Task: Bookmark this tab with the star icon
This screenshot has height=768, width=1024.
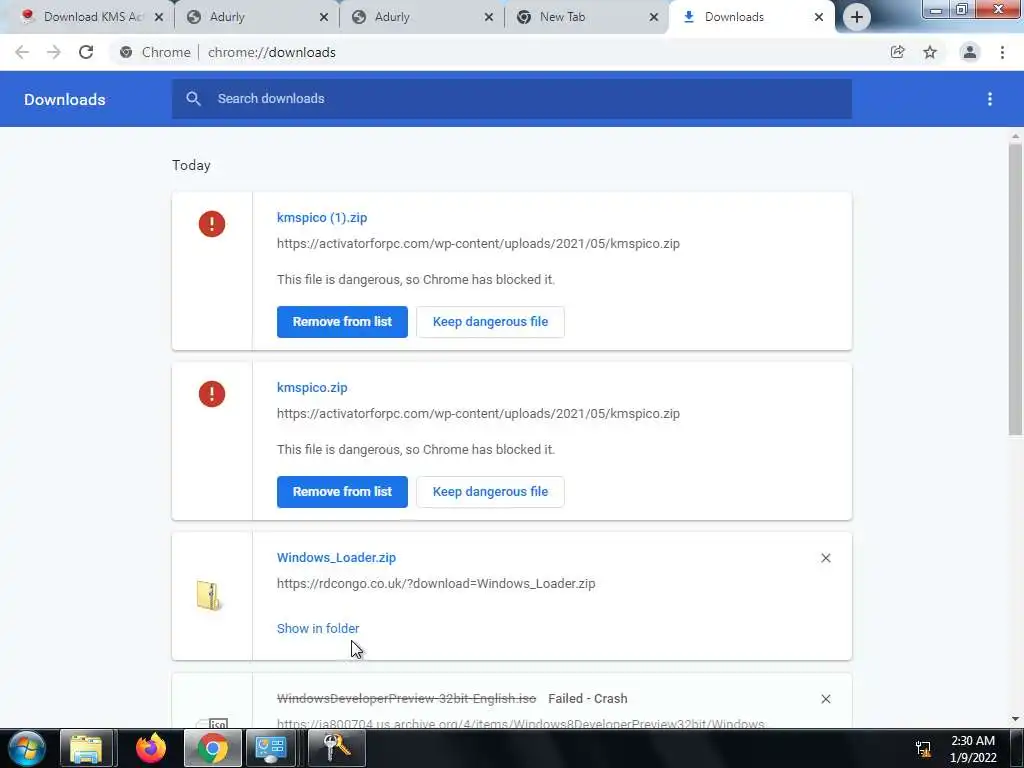Action: [x=930, y=52]
